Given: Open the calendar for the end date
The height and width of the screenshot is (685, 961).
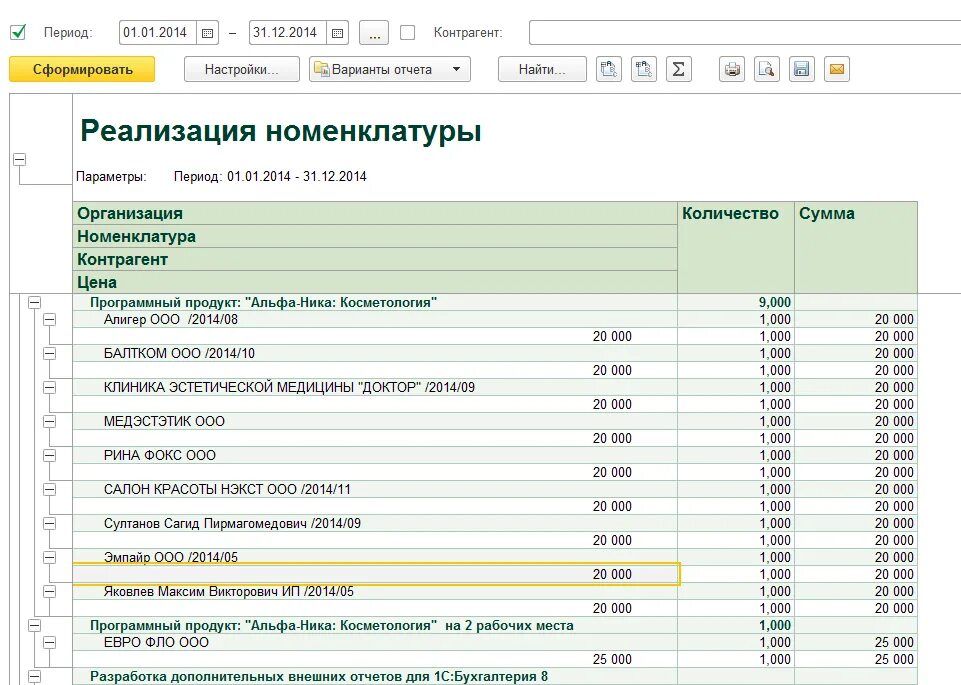Looking at the screenshot, I should coord(336,31).
